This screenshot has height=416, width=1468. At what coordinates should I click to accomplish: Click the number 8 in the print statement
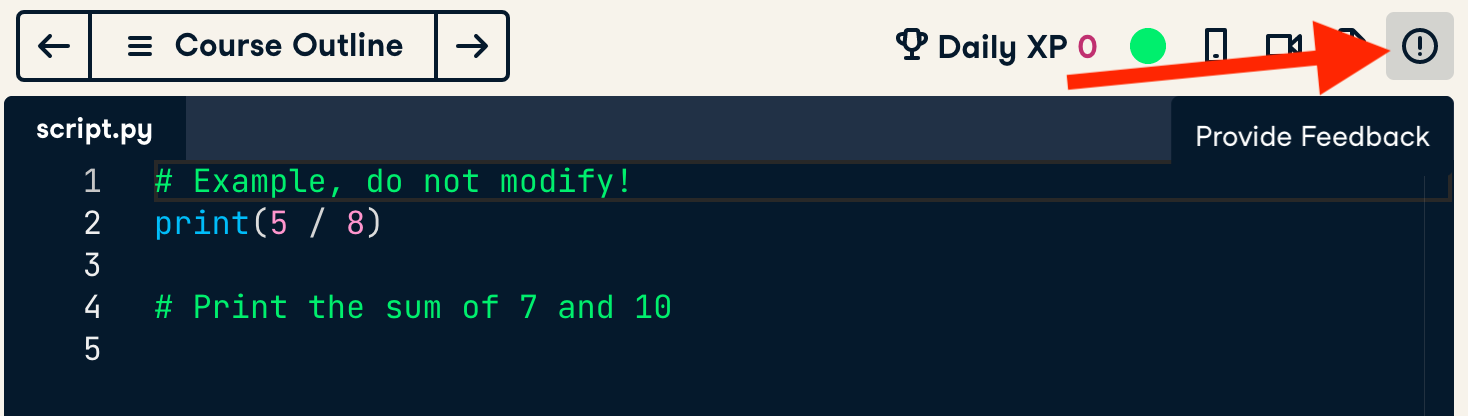[355, 224]
